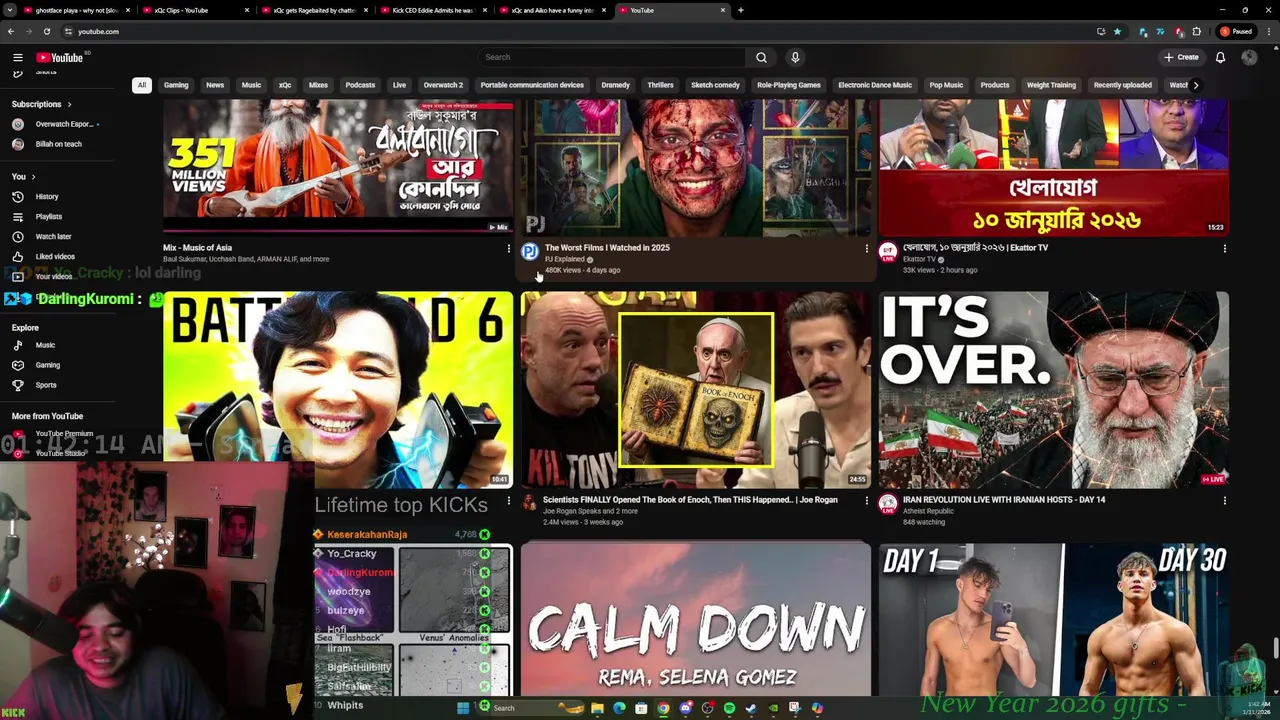Select the xQc filter chip

coord(285,85)
